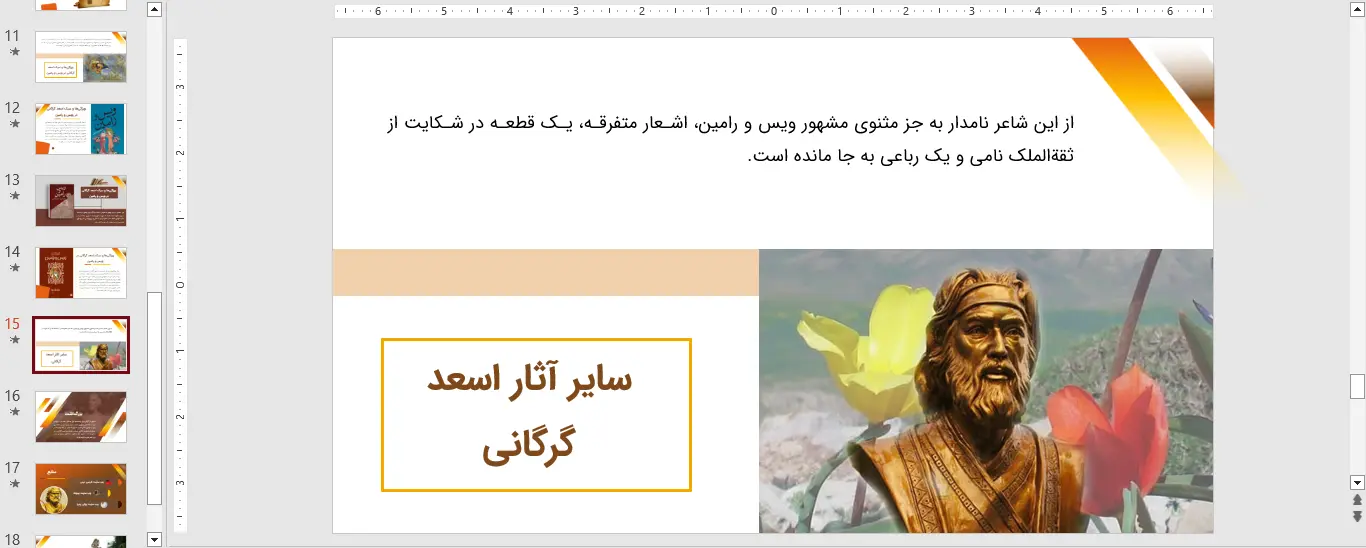This screenshot has width=1366, height=548.
Task: Select slide 17 thumbnail
Action: click(81, 489)
